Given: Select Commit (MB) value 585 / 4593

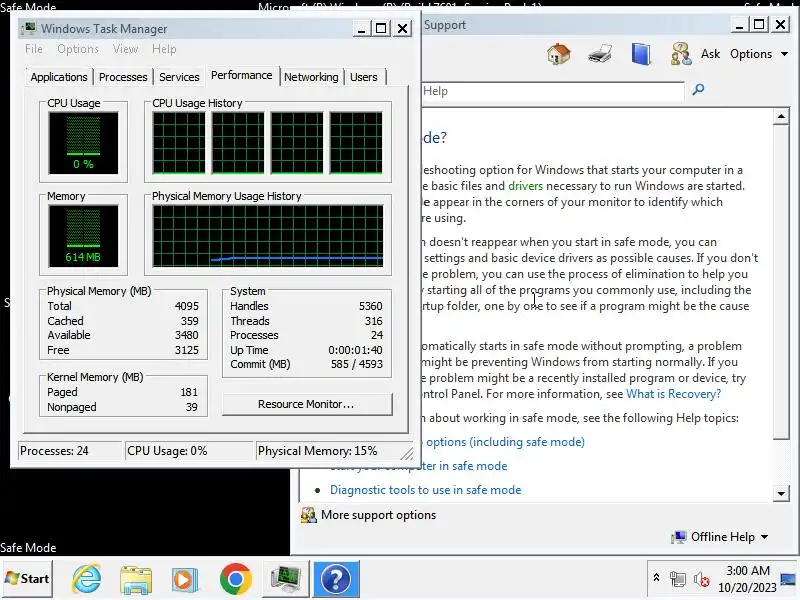Looking at the screenshot, I should click(357, 364).
